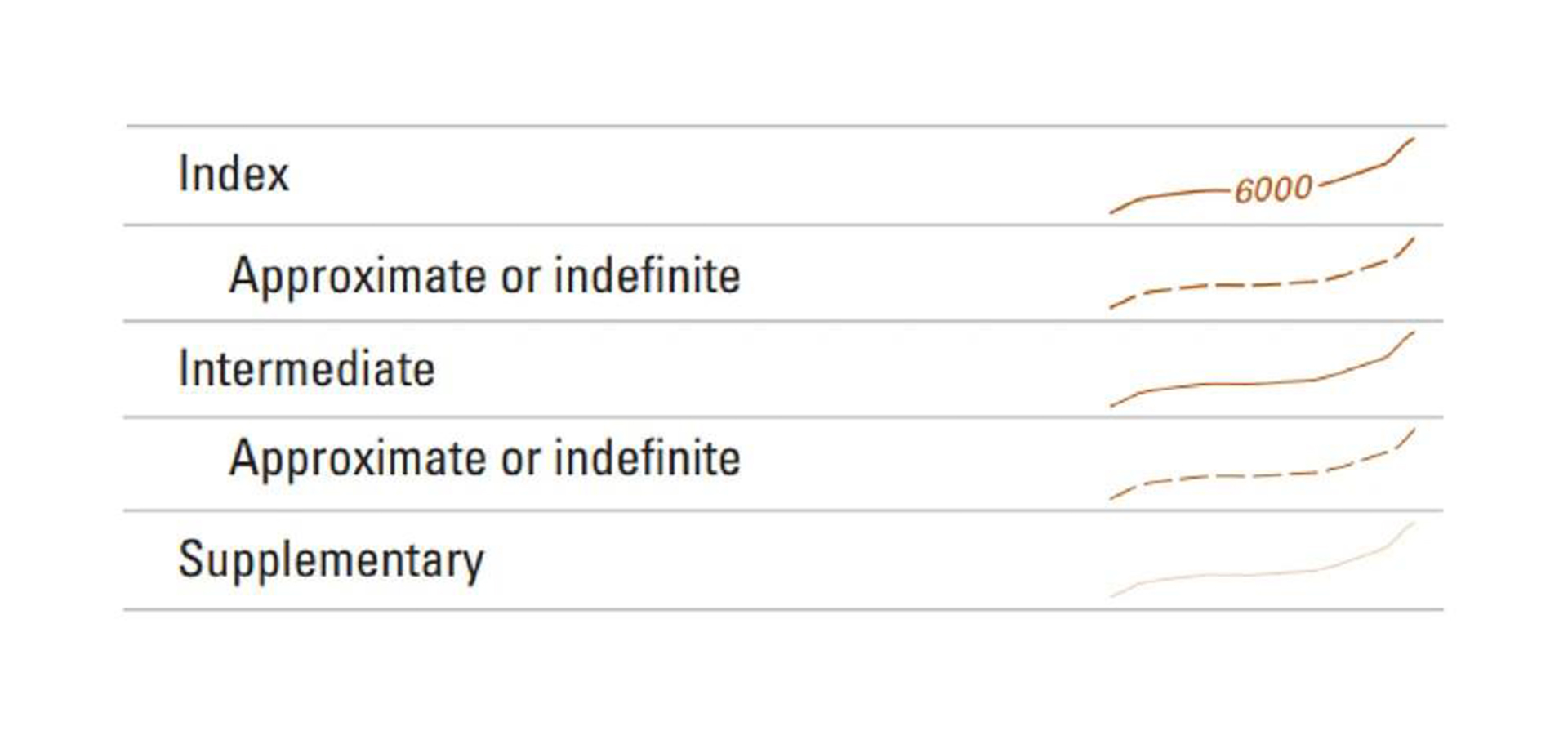Viewport: 1568px width, 735px height.
Task: Select the dashed intermediate contour symbol
Action: [1262, 464]
